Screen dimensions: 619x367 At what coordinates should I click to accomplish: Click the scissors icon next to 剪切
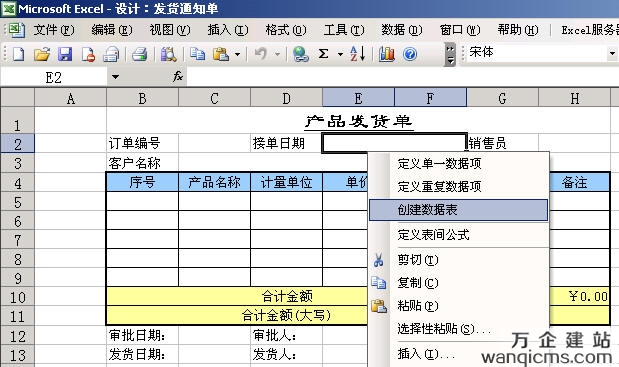pyautogui.click(x=379, y=260)
